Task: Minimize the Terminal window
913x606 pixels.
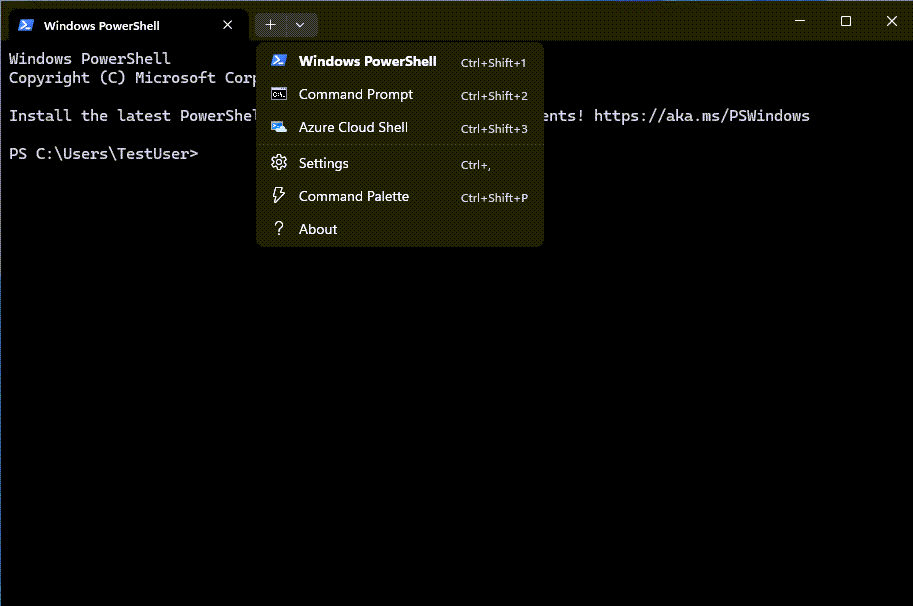Action: pyautogui.click(x=800, y=21)
